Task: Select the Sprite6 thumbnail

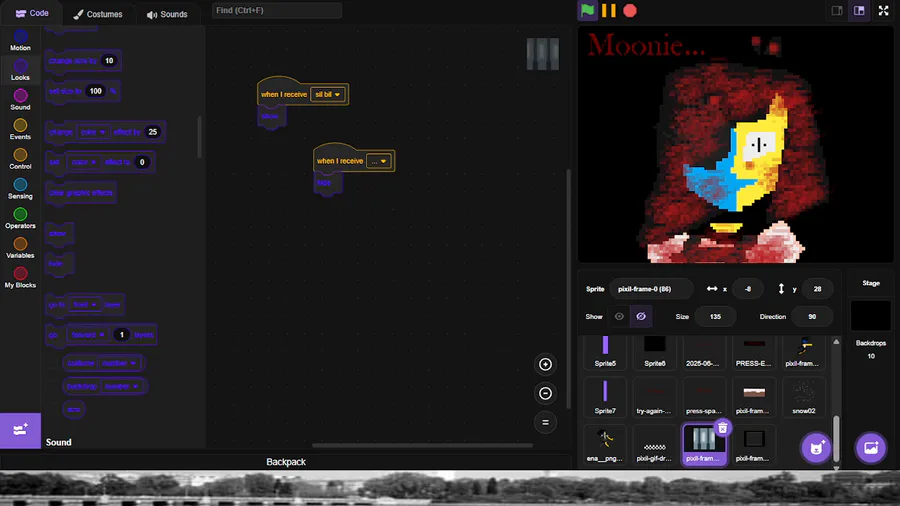Action: coord(655,352)
